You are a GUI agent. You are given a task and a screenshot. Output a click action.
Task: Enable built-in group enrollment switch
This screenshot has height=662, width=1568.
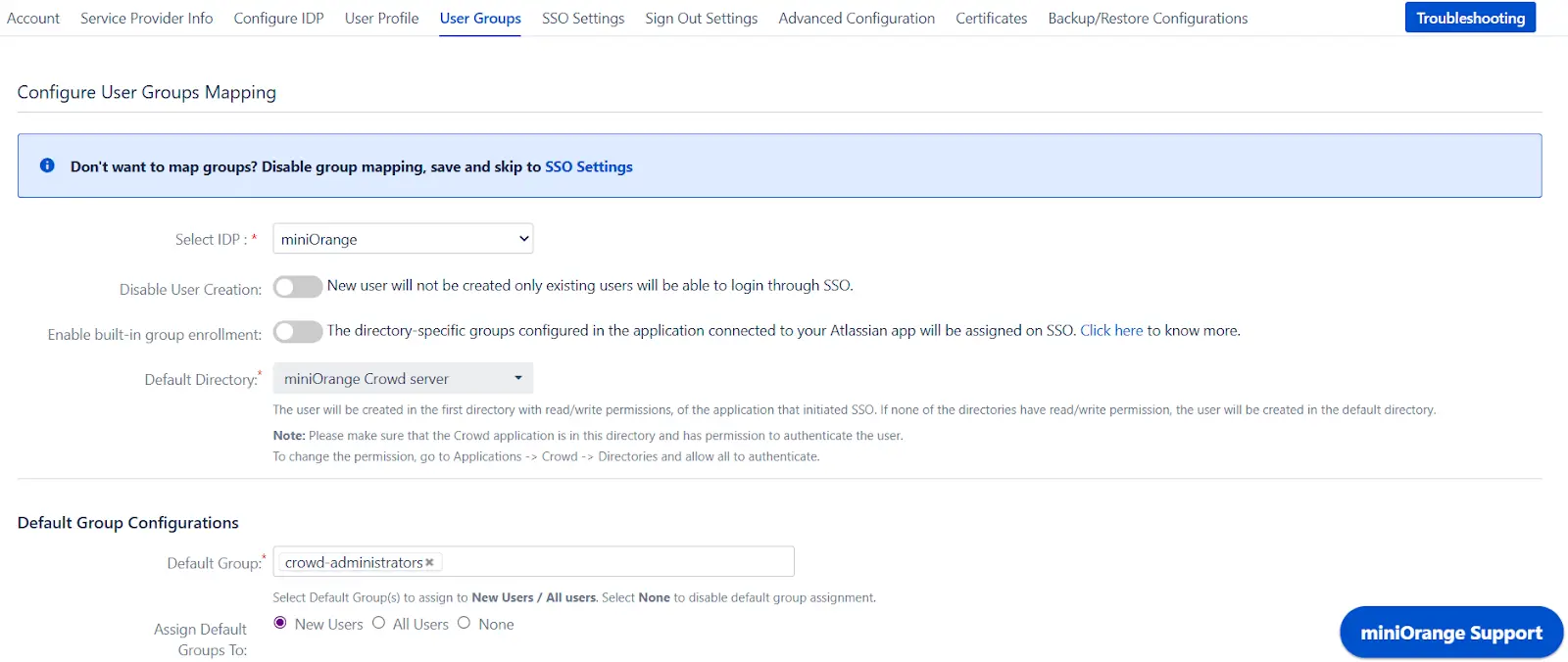click(x=298, y=332)
